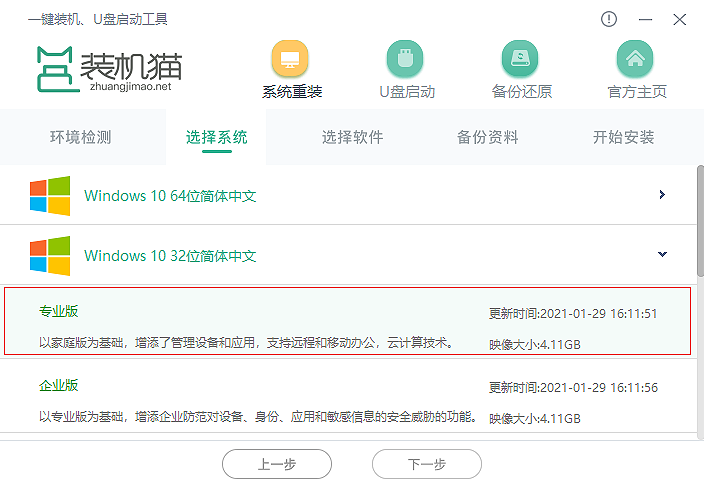704x486 pixels.
Task: Switch to the 环境检测 step tab
Action: tap(80, 138)
